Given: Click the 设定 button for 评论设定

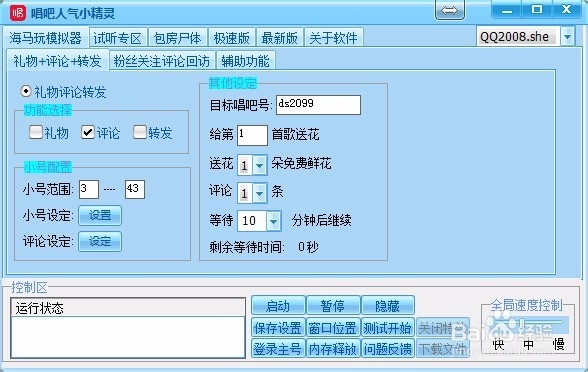Looking at the screenshot, I should tap(100, 241).
